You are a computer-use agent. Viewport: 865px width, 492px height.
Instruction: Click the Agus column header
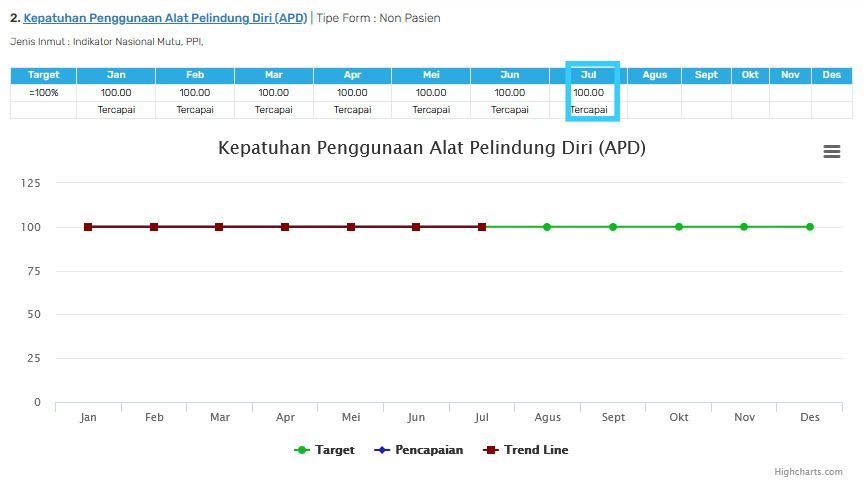coord(654,75)
